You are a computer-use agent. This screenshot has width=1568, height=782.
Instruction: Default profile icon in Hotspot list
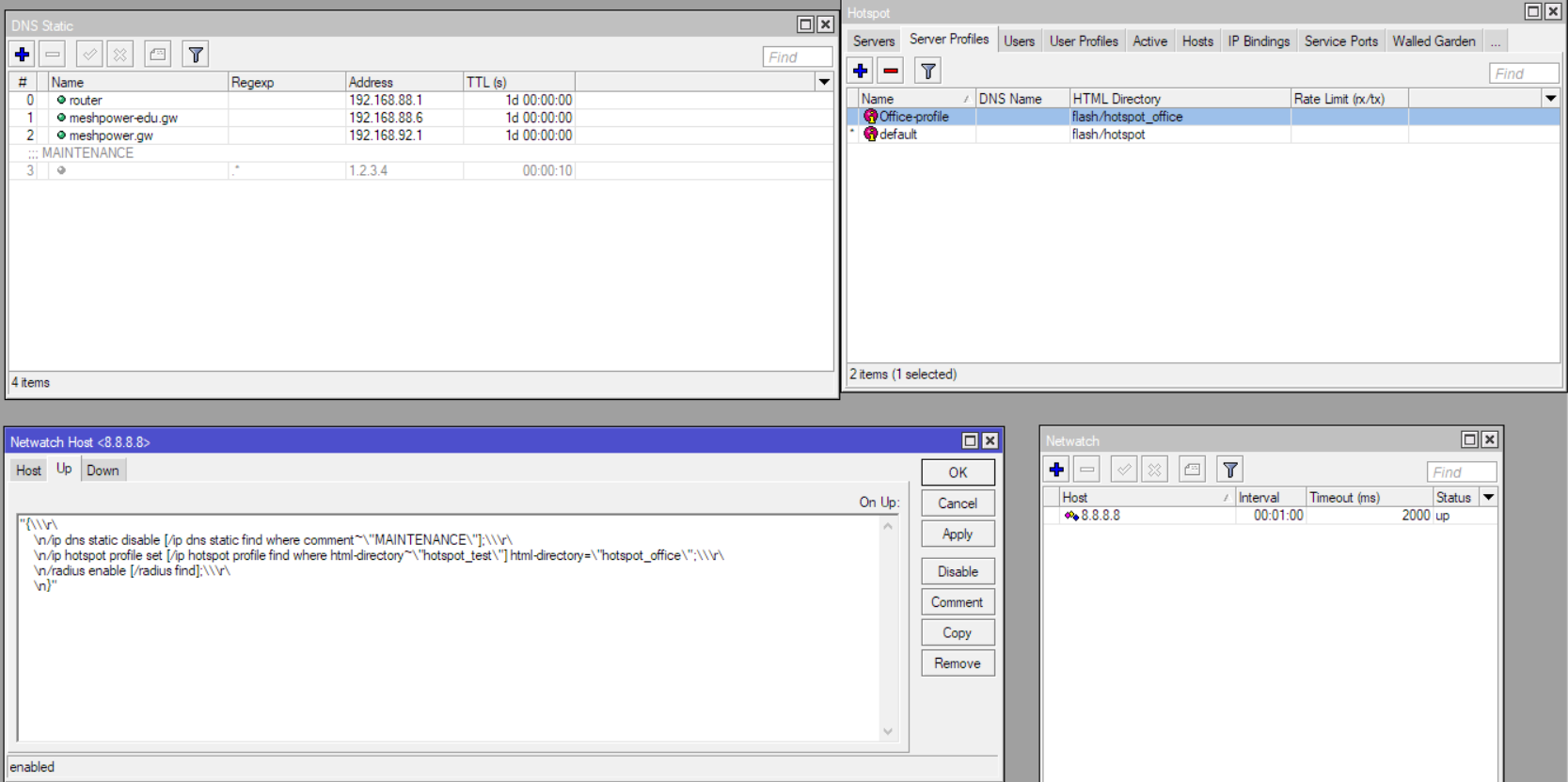870,135
